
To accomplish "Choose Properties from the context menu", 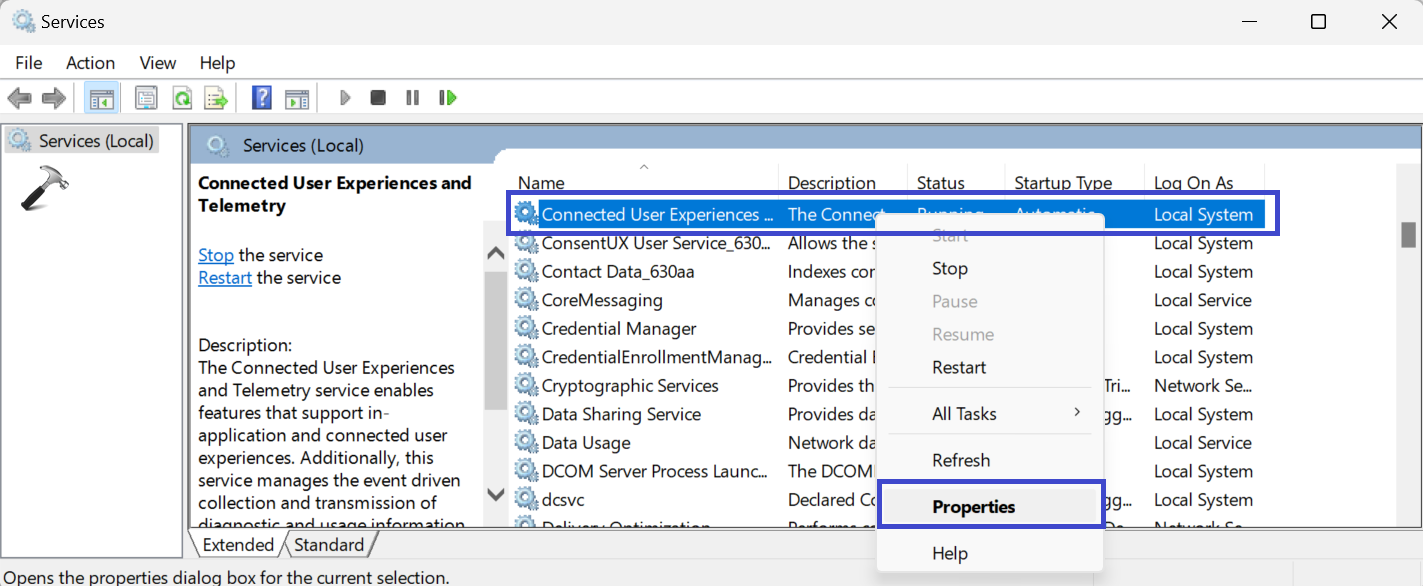I will (x=973, y=507).
